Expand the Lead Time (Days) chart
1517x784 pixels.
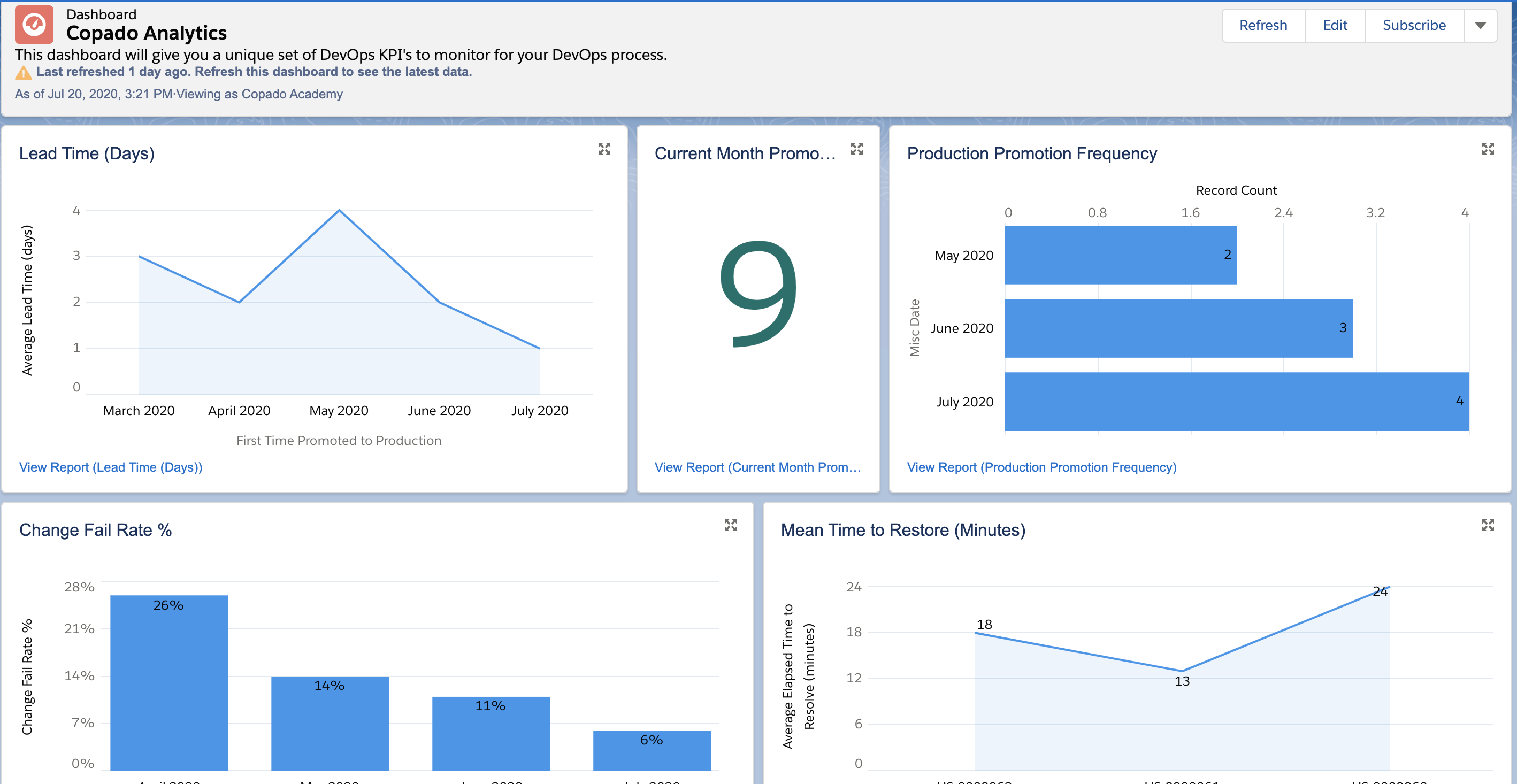[604, 149]
